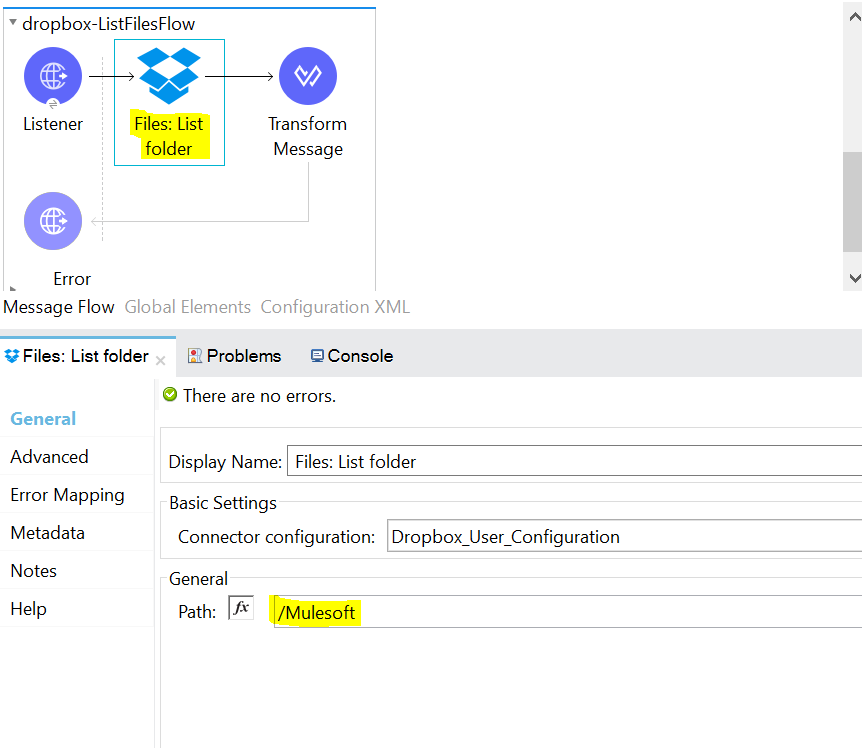Open the Global Elements tab

click(x=187, y=307)
